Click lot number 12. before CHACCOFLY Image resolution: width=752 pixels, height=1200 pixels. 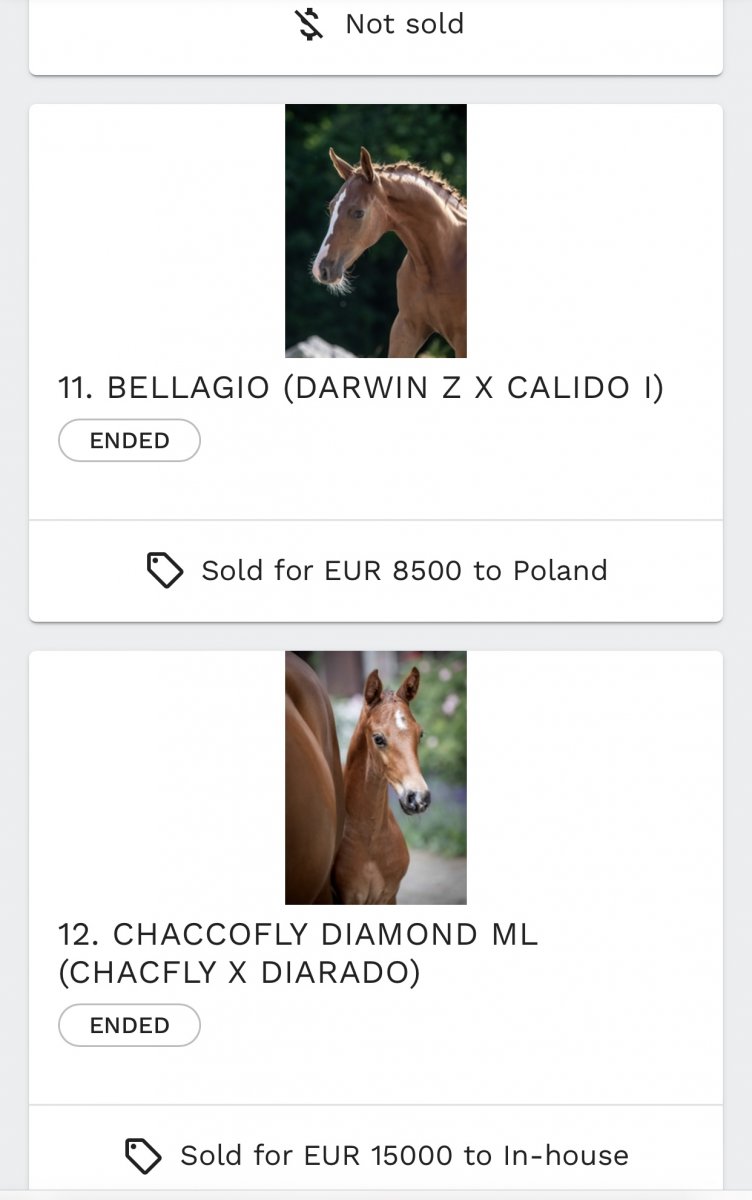click(80, 935)
